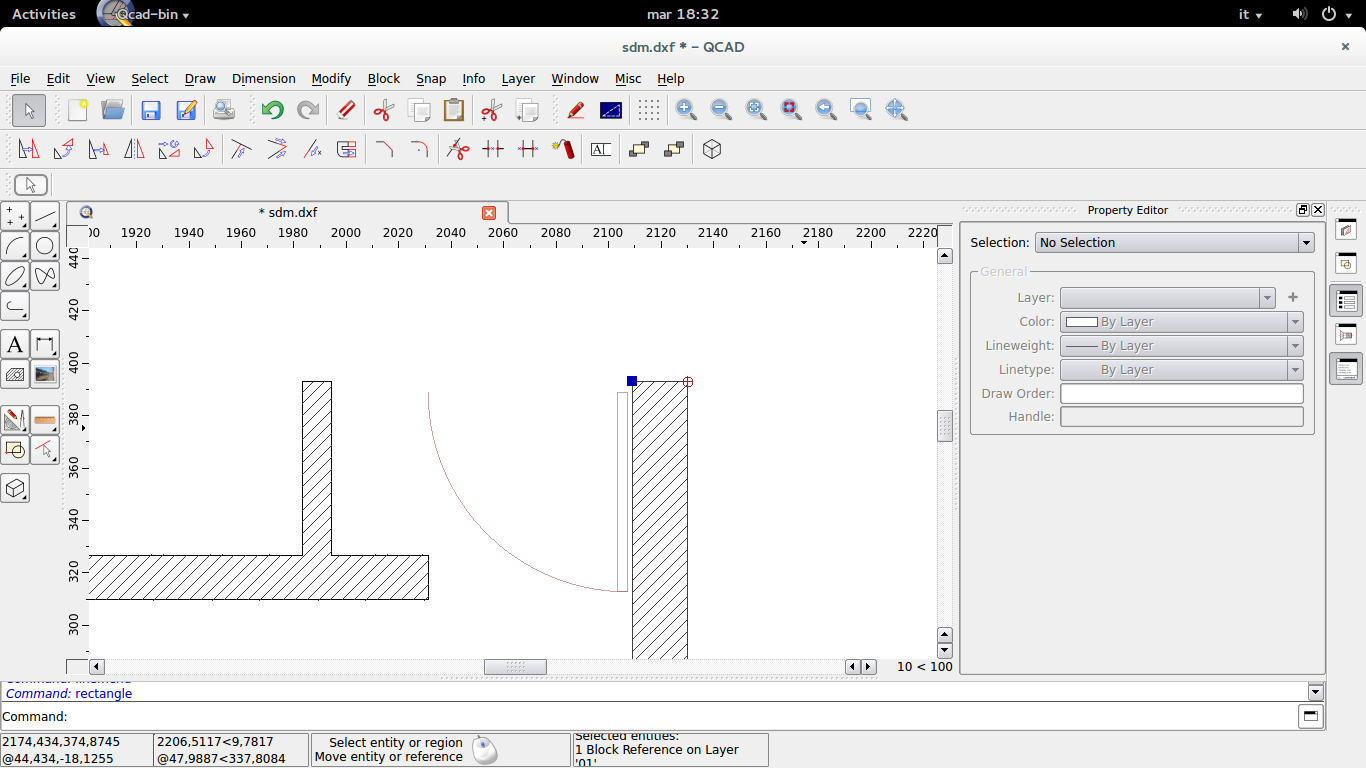The height and width of the screenshot is (768, 1366).
Task: Open the Dimension tools in left toolbox
Action: tap(45, 345)
